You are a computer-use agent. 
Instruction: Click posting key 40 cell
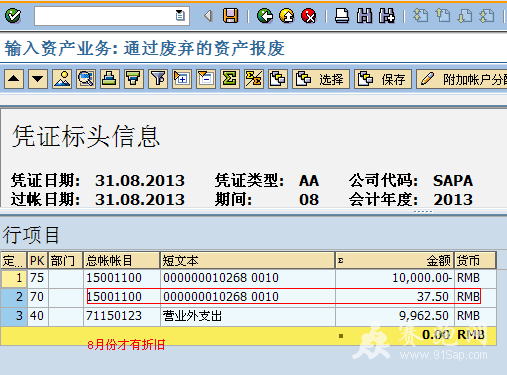[x=37, y=316]
